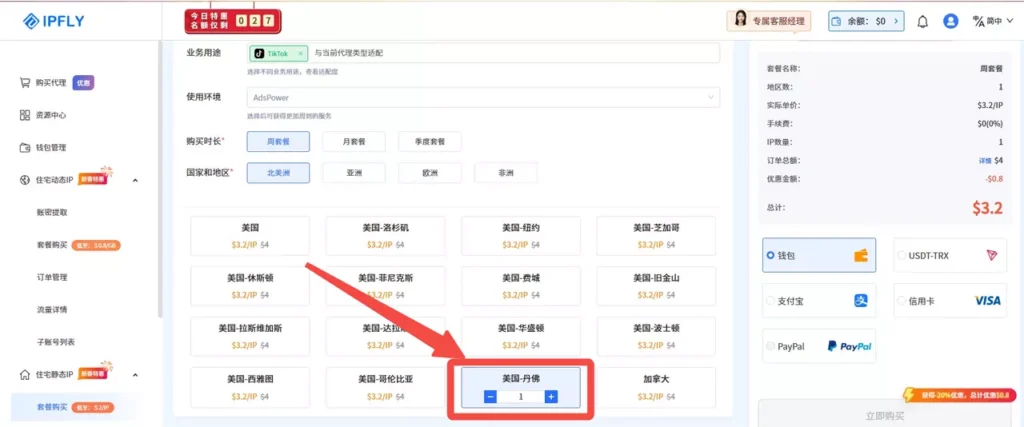This screenshot has width=1024, height=427.
Task: Open 订单管理 in the sidebar
Action: [52, 277]
